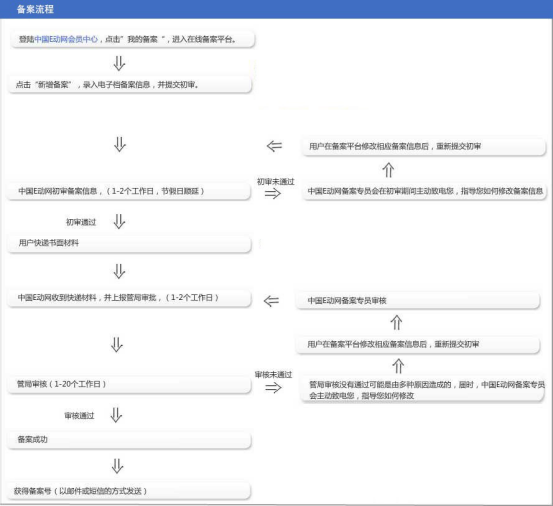Click the 中国E动网备案专员审核 box
The height and width of the screenshot is (506, 553).
(x=418, y=301)
